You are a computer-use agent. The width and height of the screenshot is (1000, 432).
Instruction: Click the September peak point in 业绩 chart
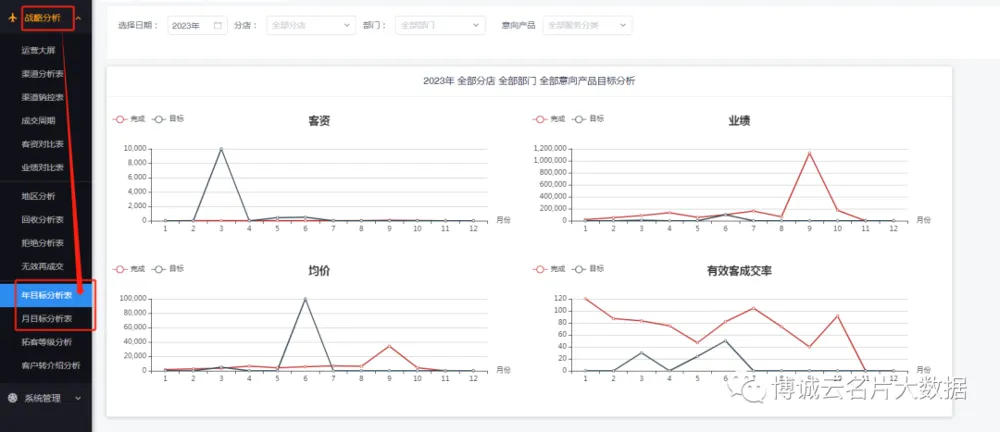809,153
